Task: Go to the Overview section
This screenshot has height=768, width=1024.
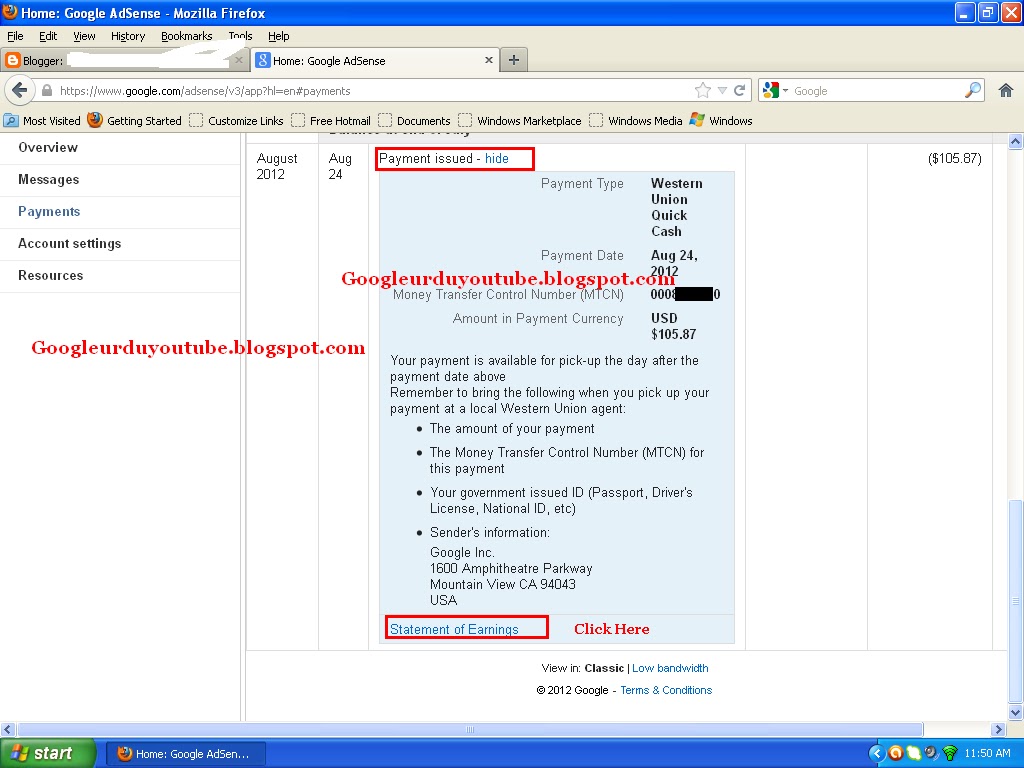Action: coord(48,148)
